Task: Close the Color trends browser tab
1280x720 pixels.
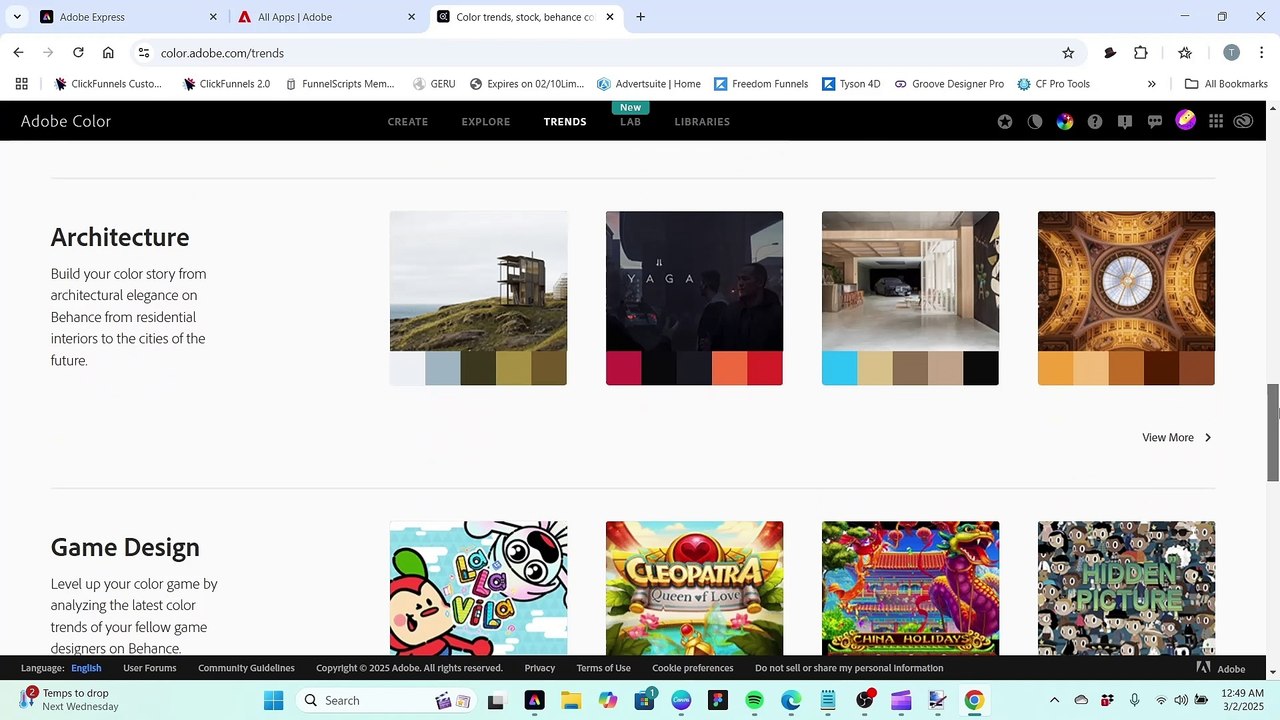Action: coord(610,17)
